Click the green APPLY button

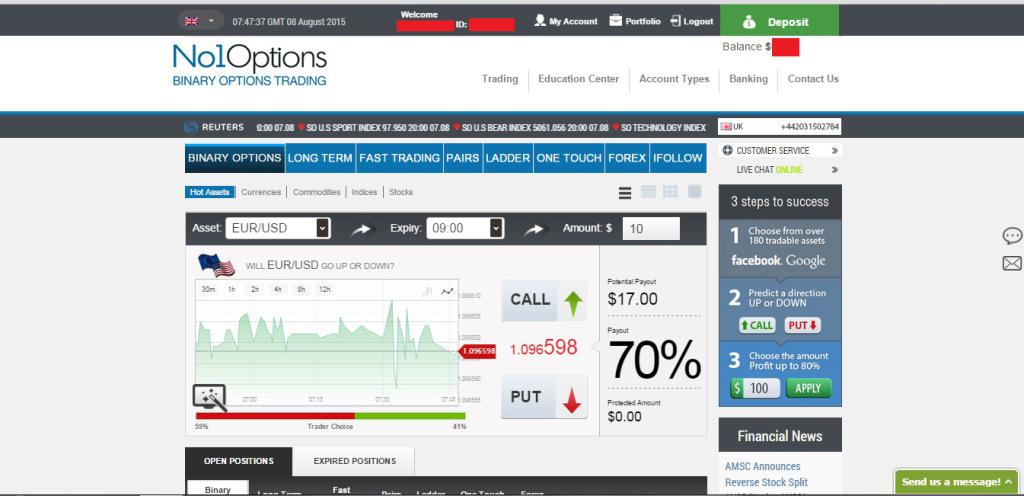tap(808, 388)
